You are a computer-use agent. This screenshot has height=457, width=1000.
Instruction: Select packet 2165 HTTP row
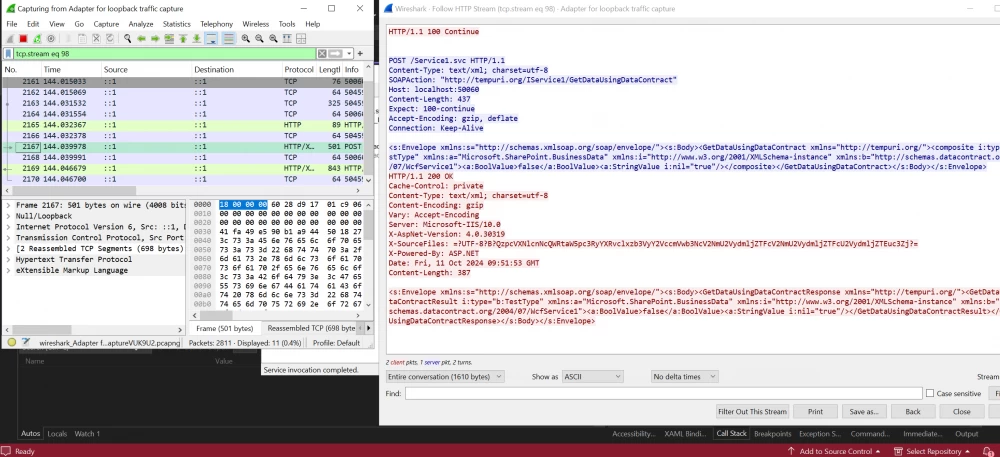(x=184, y=125)
